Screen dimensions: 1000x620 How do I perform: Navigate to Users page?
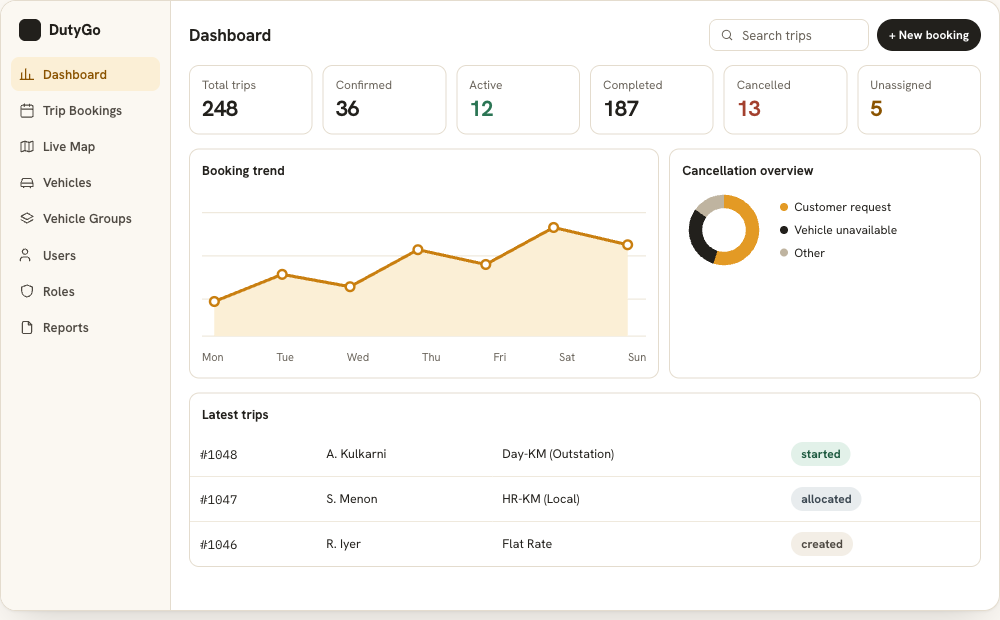pos(85,255)
